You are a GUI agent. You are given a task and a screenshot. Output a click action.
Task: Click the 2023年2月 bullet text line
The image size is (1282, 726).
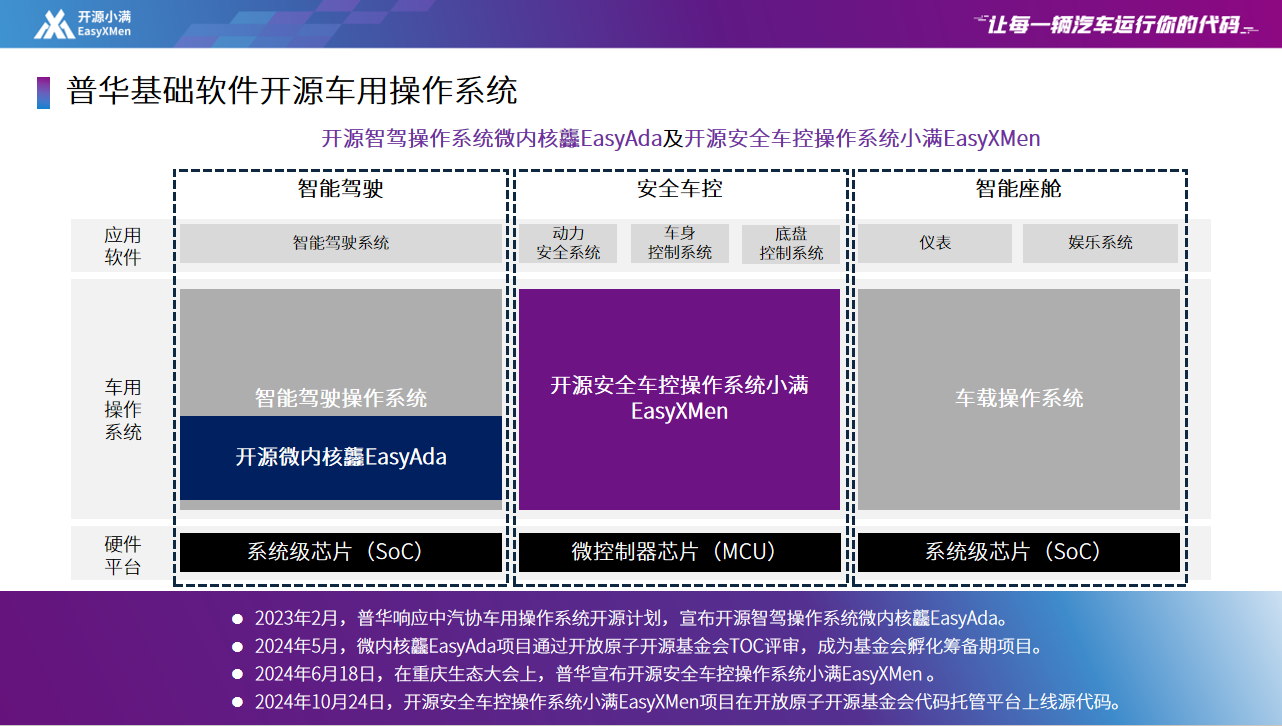(629, 617)
